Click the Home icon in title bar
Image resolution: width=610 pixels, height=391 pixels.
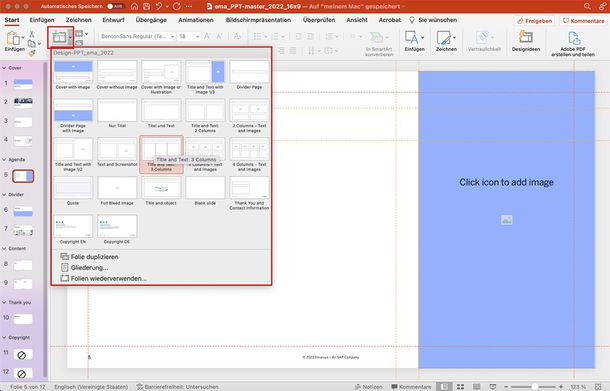(135, 6)
